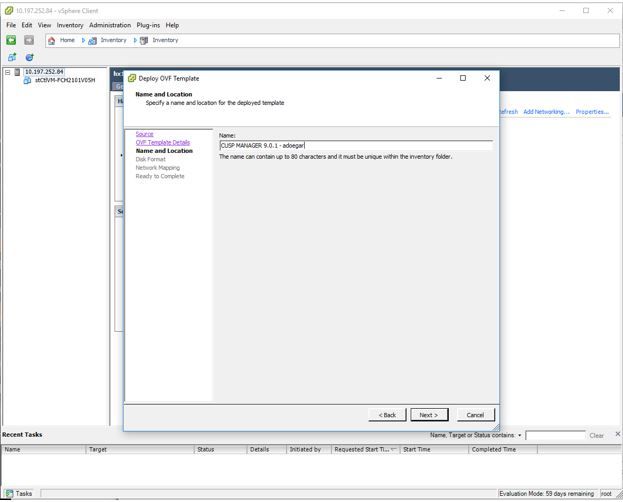Open the File menu

tap(11, 25)
